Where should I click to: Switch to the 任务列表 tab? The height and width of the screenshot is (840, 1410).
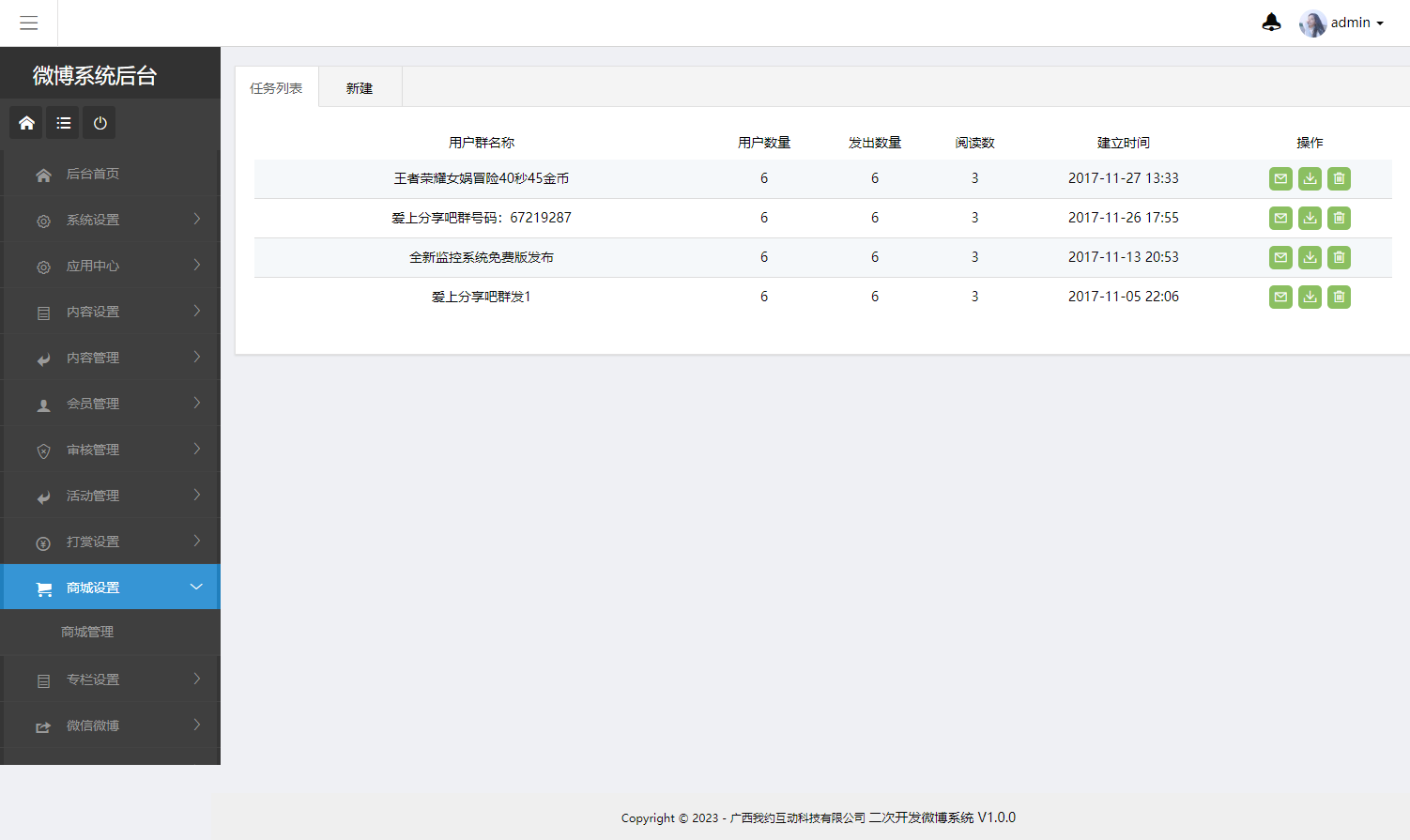[276, 88]
